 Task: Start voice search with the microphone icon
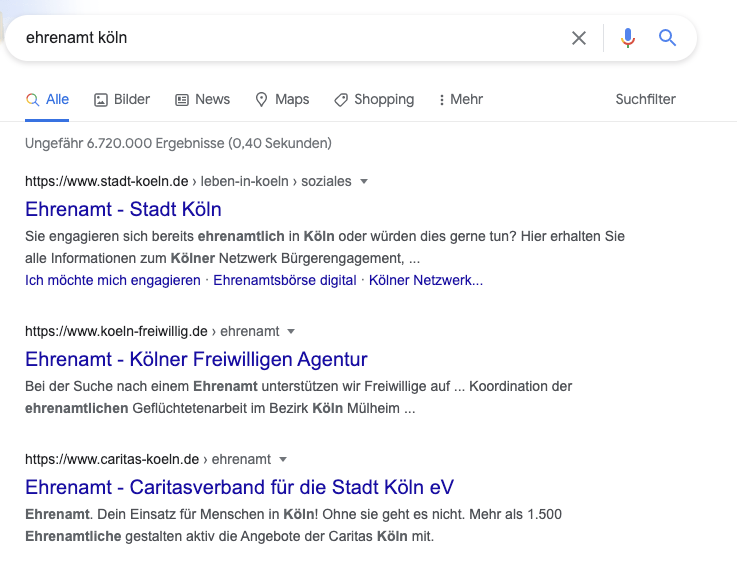click(627, 38)
